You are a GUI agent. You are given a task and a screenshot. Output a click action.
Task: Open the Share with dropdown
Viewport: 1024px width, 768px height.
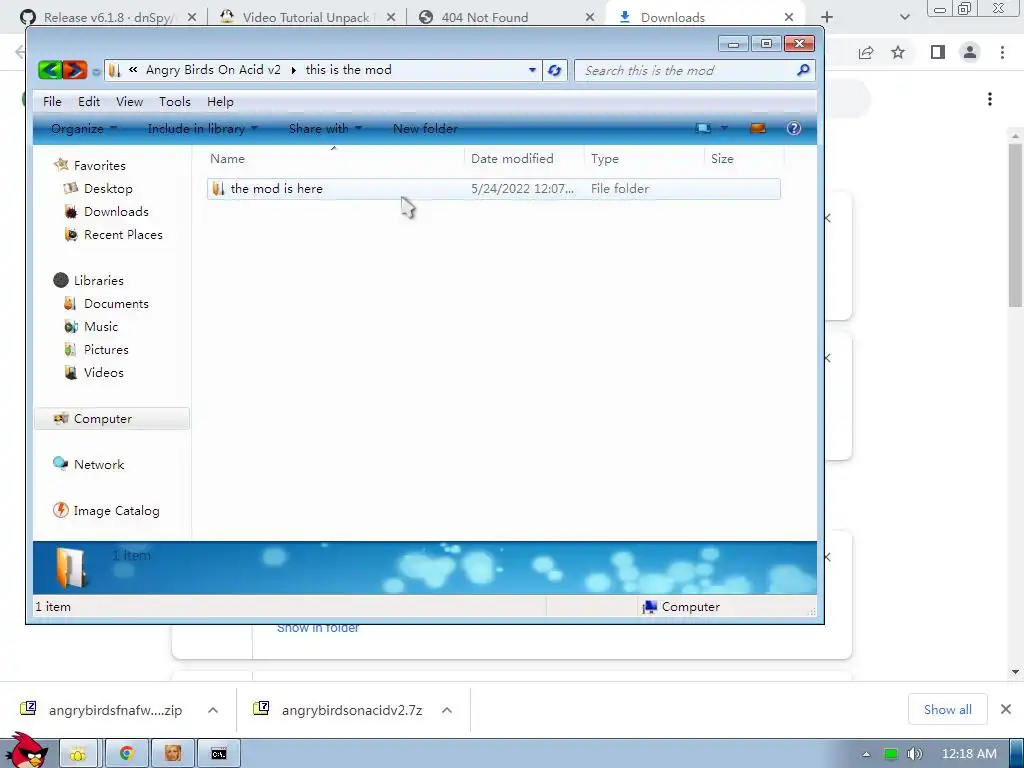pos(325,129)
